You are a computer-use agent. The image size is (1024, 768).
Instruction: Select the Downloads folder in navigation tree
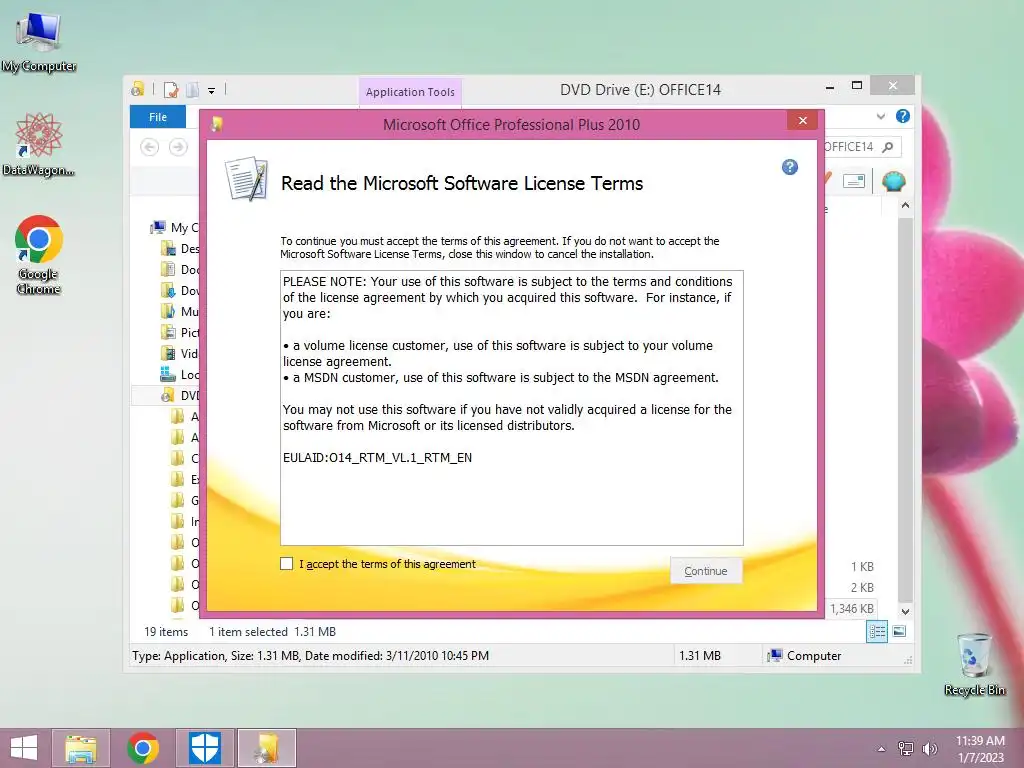click(180, 290)
